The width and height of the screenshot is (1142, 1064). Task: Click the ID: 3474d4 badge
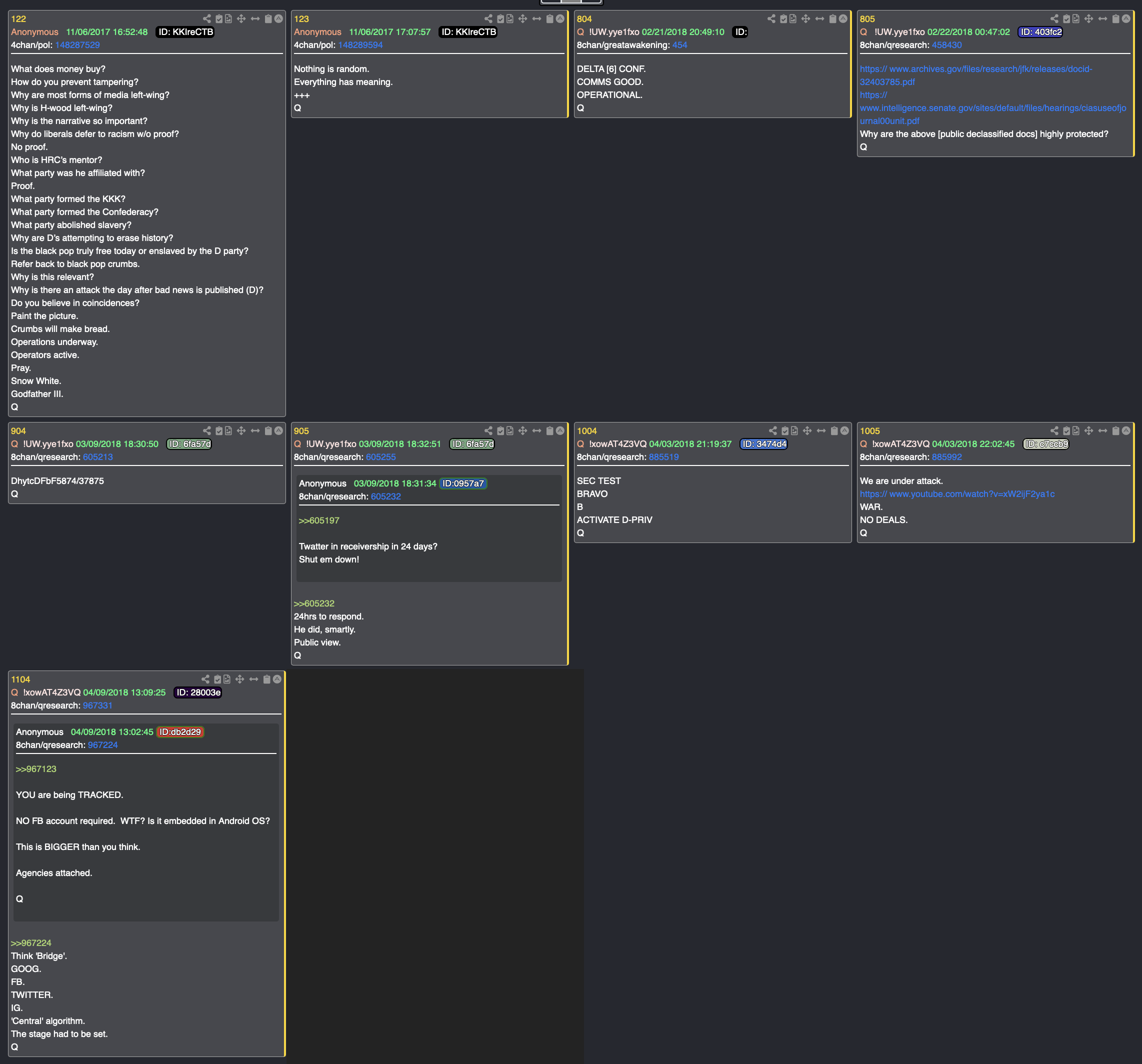click(764, 444)
